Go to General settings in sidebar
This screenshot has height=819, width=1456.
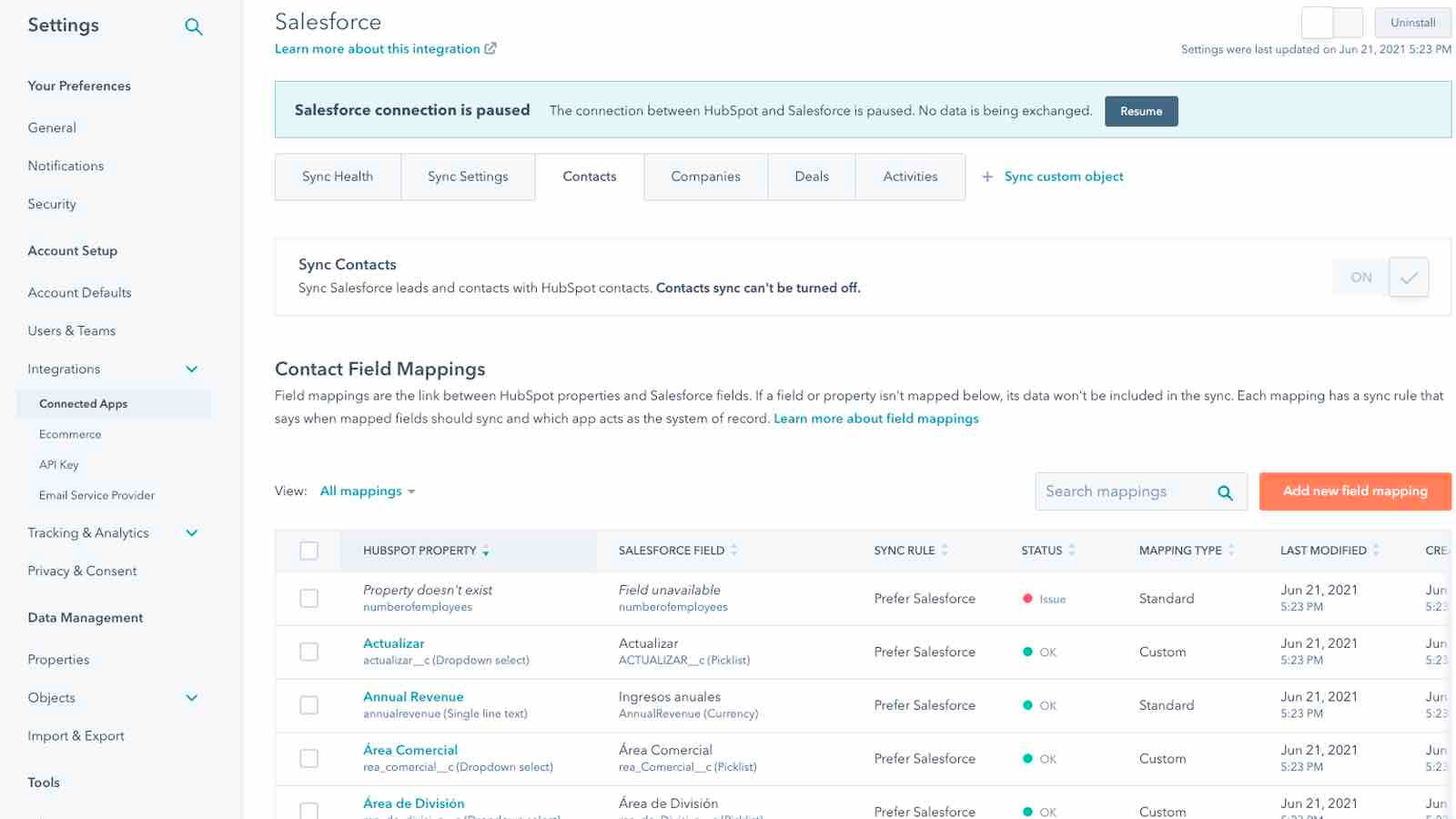click(52, 128)
